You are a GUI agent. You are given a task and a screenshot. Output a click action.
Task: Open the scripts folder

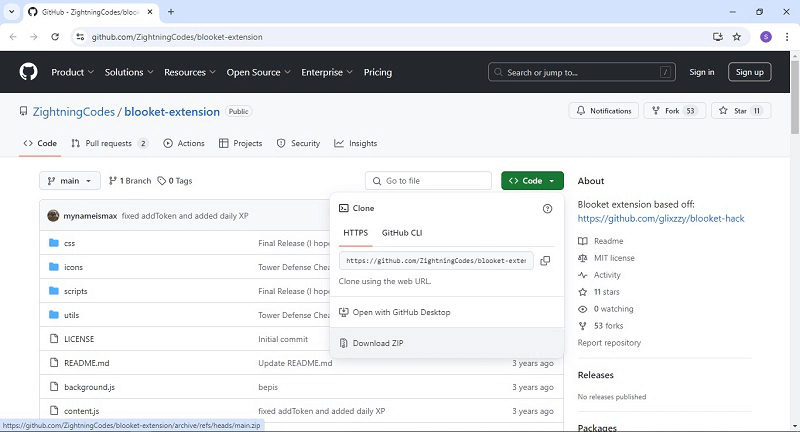tap(76, 291)
